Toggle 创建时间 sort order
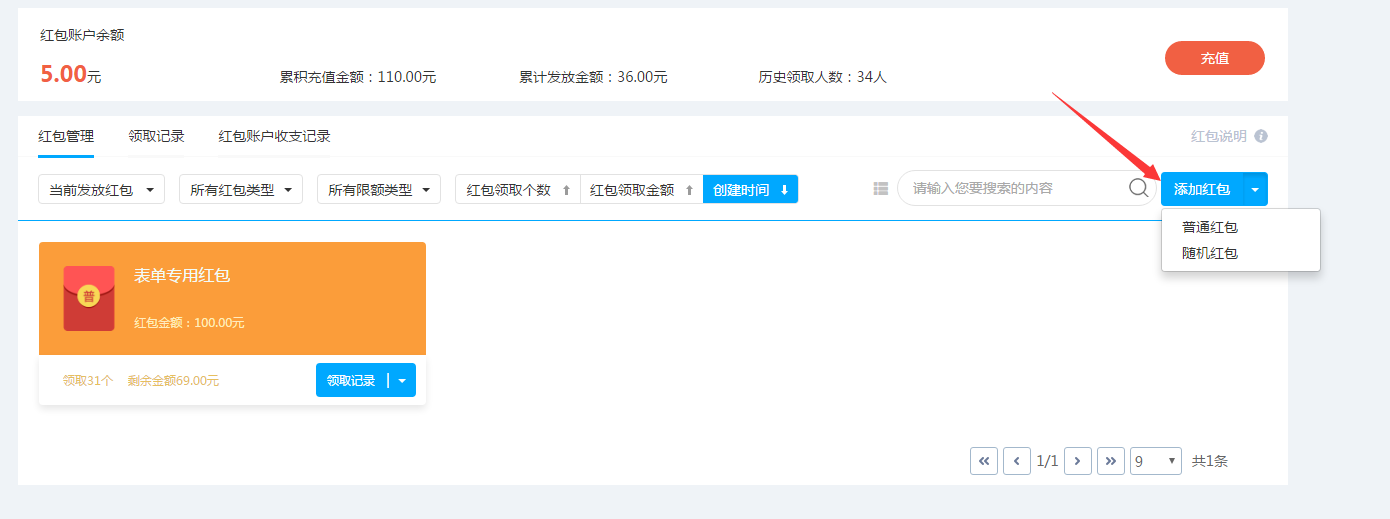 click(x=750, y=189)
